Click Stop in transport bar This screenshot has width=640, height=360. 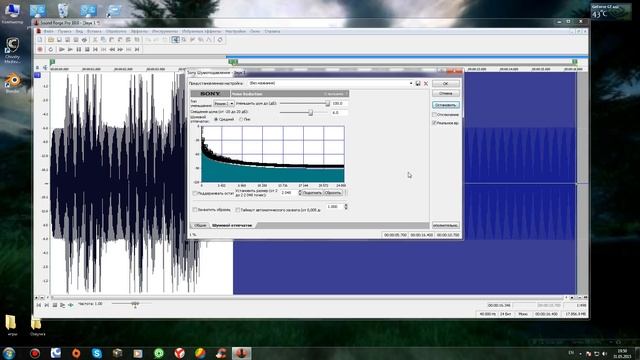coord(87,49)
